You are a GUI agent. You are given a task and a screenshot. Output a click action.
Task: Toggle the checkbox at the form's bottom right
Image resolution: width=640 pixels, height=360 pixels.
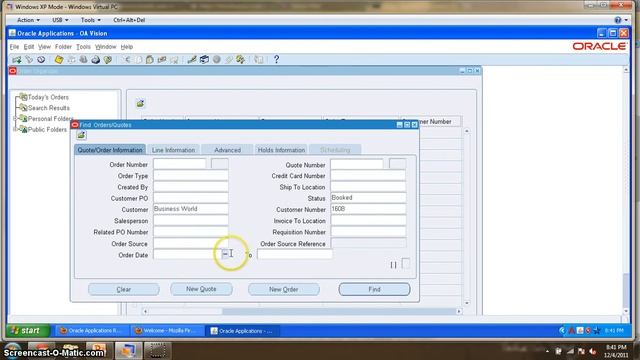click(x=405, y=264)
